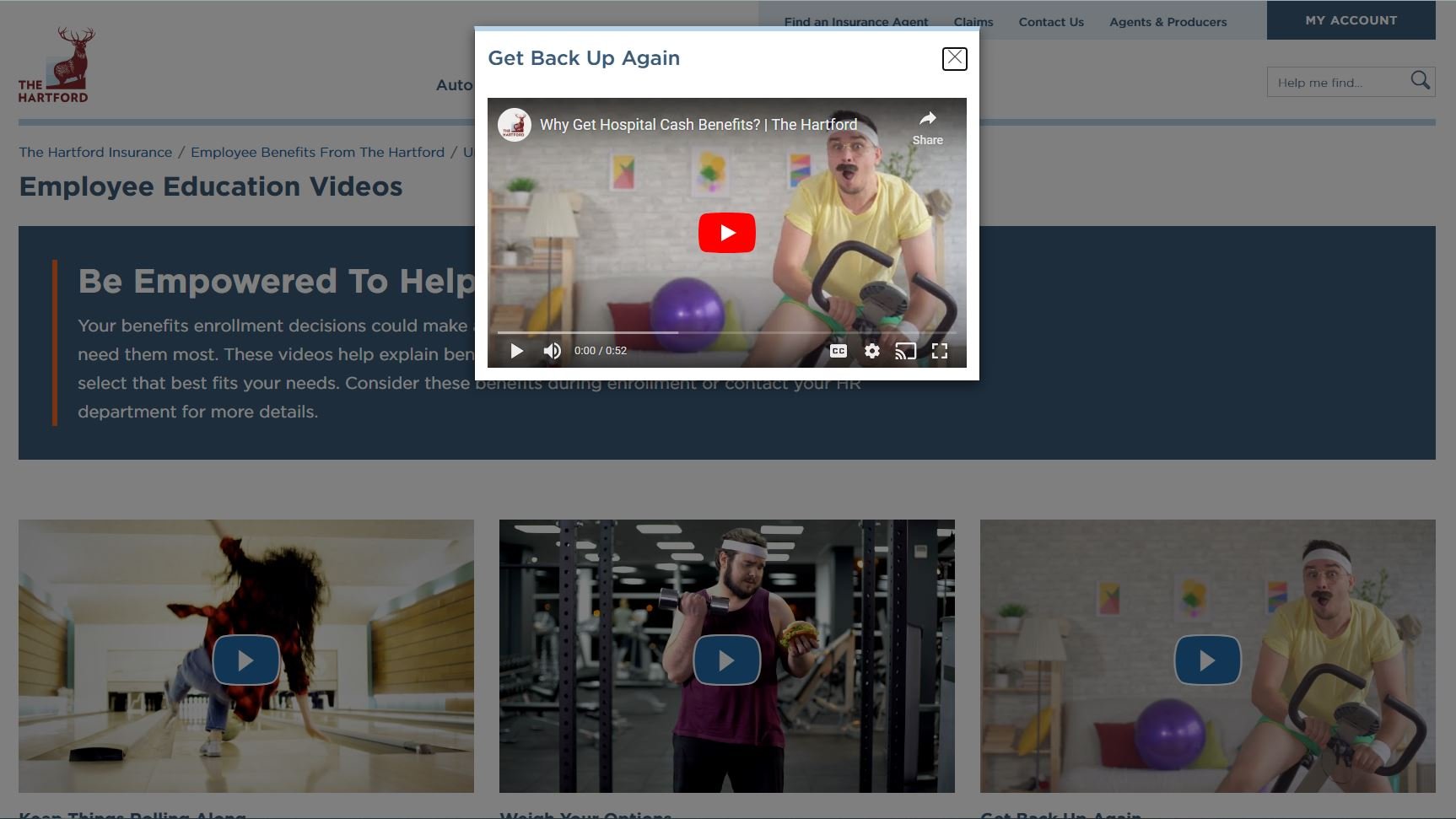Open The Hartford channel avatar in the video

click(514, 125)
